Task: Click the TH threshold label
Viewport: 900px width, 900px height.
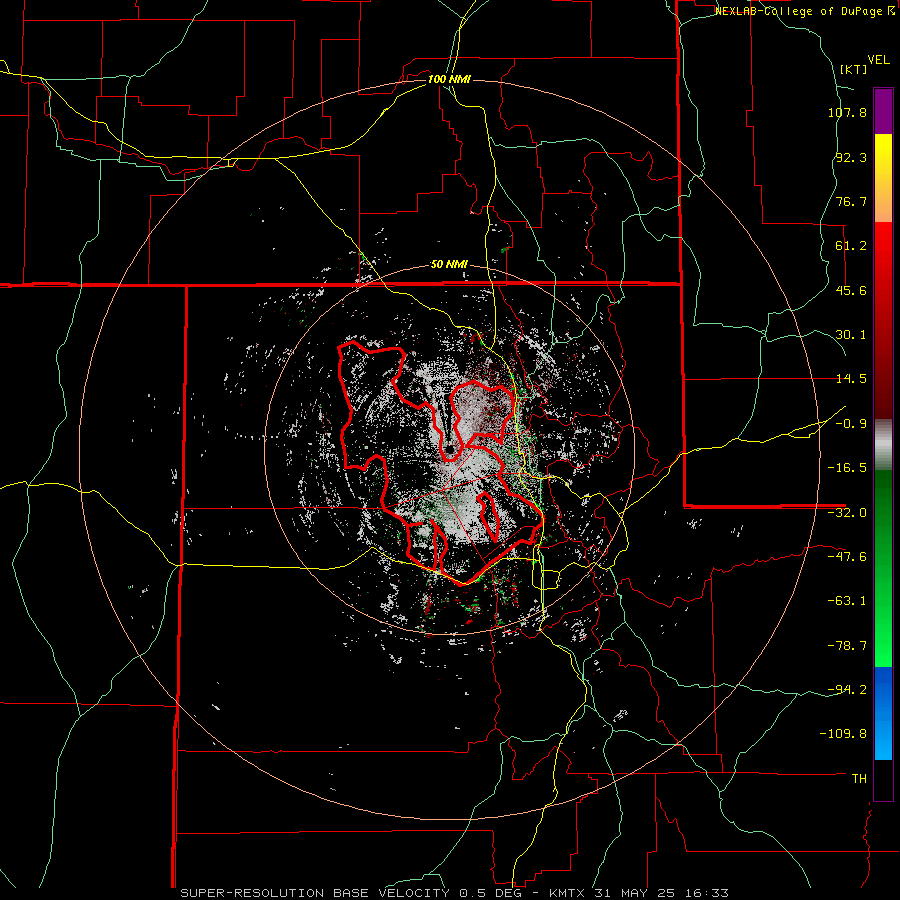Action: click(x=859, y=779)
